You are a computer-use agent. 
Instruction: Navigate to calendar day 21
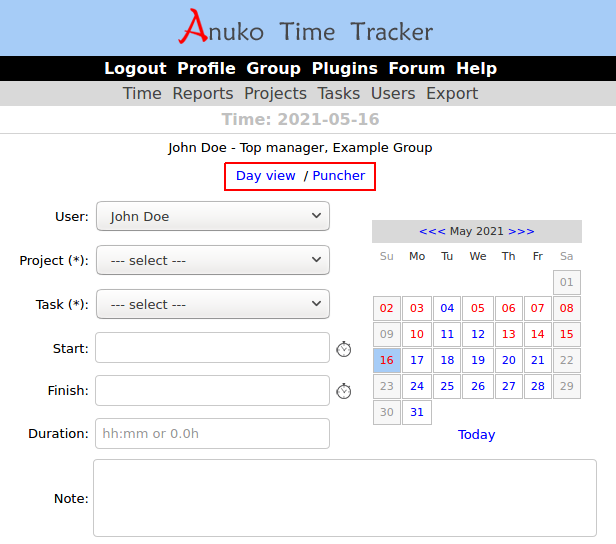click(x=537, y=360)
